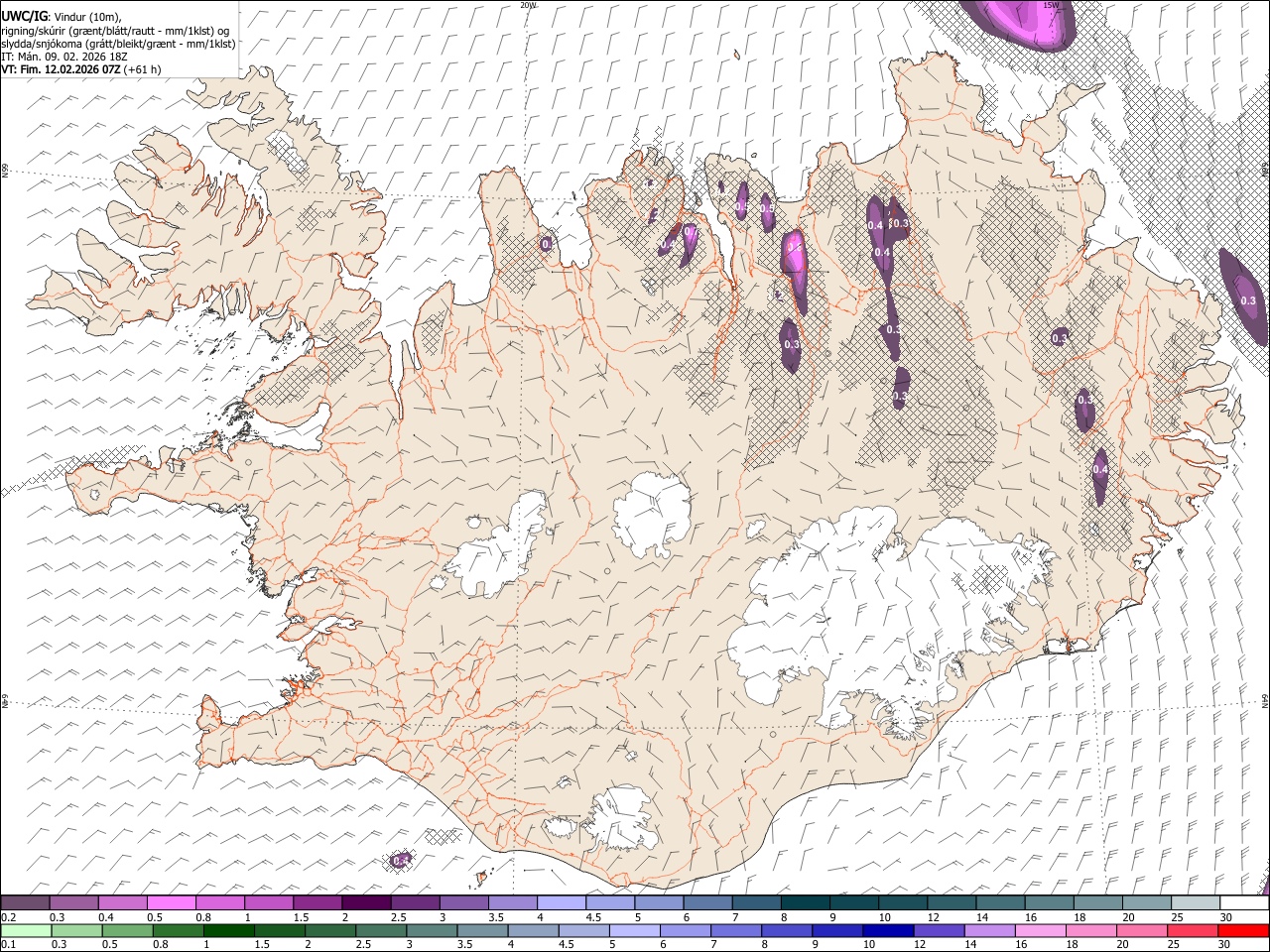This screenshot has width=1270, height=952.
Task: Click the pale green 0.1–0.3 swatch in lower scale
Action: pyautogui.click(x=26, y=931)
